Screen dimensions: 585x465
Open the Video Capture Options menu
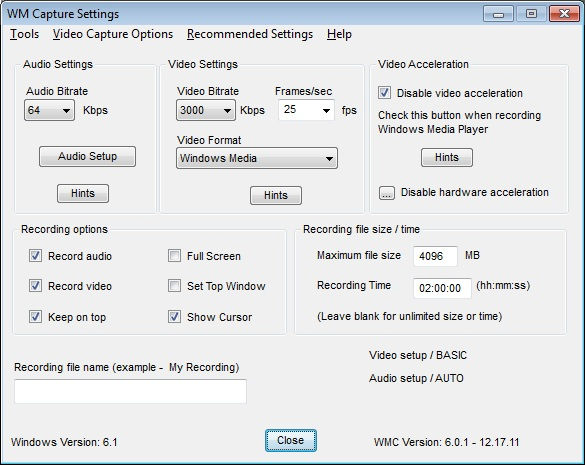(113, 34)
